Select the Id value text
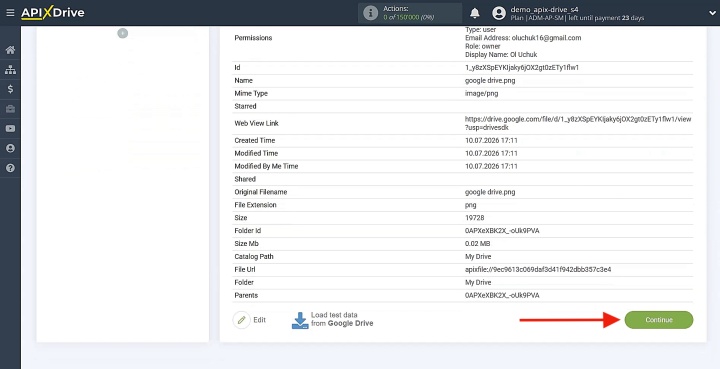Image resolution: width=720 pixels, height=369 pixels. point(522,67)
